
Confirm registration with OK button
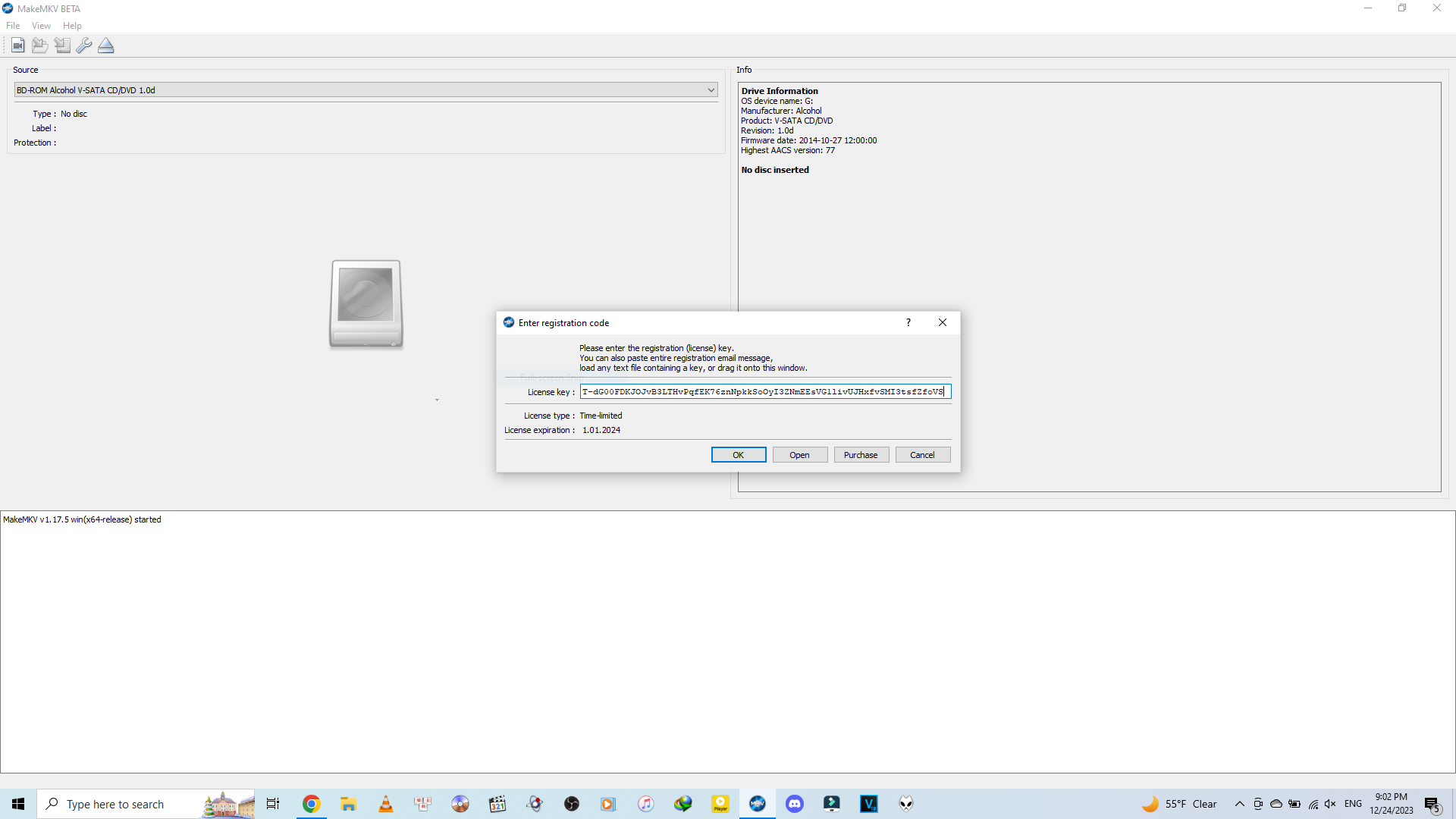point(739,455)
